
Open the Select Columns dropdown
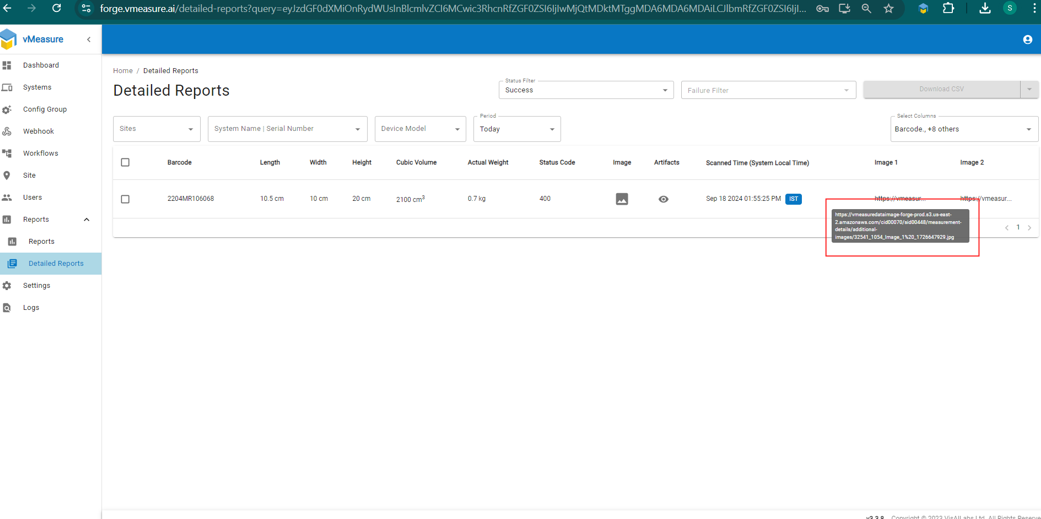(x=964, y=129)
